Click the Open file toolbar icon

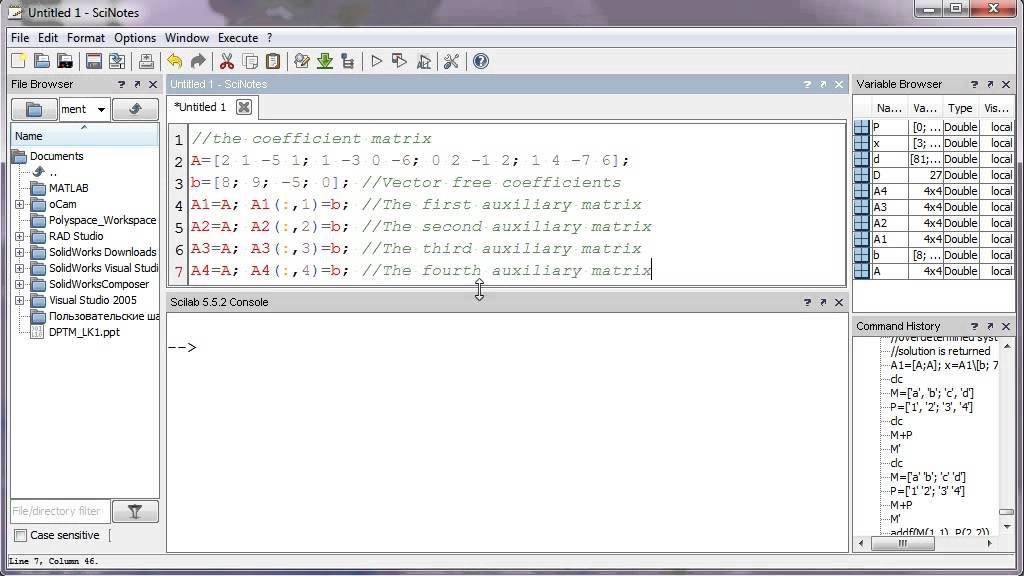coord(42,61)
